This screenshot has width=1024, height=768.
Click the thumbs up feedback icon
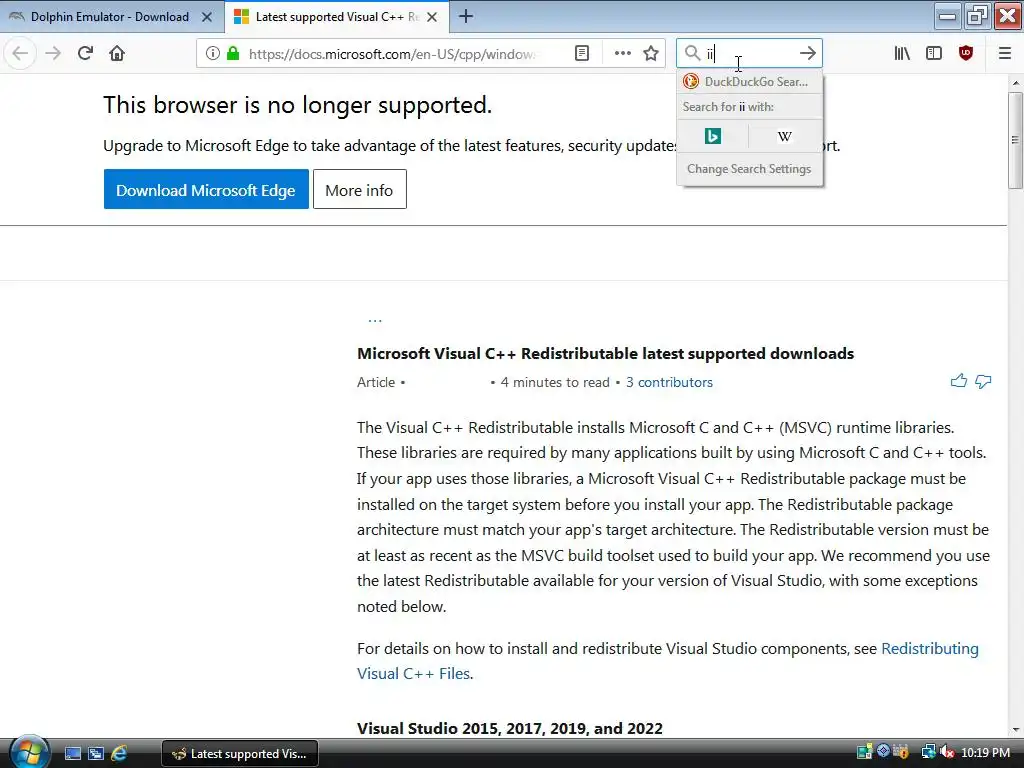pos(959,381)
